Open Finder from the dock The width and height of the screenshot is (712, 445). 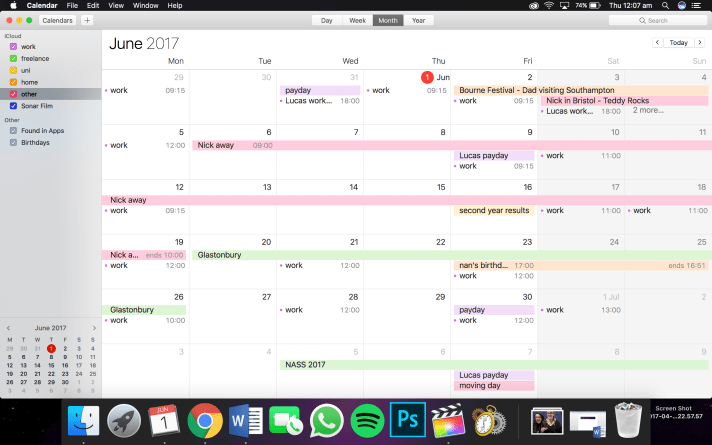[x=83, y=419]
